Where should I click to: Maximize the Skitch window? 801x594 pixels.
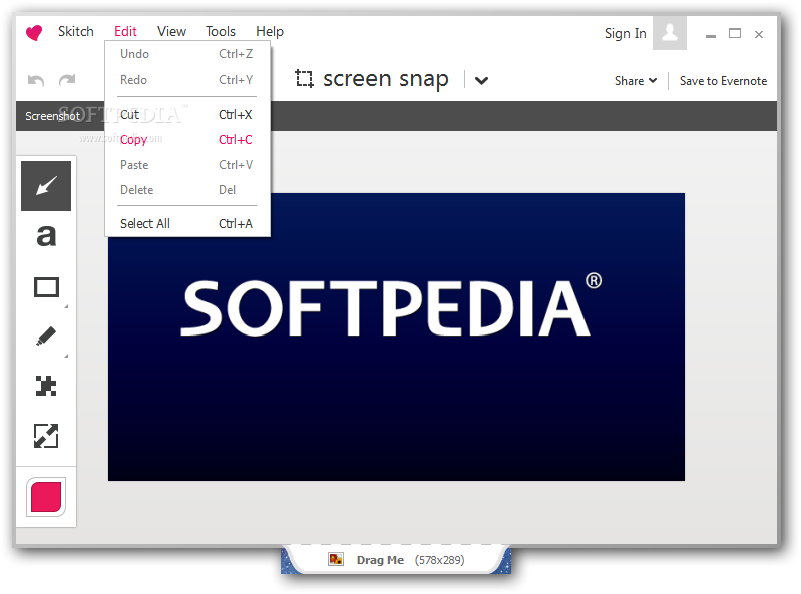(735, 34)
